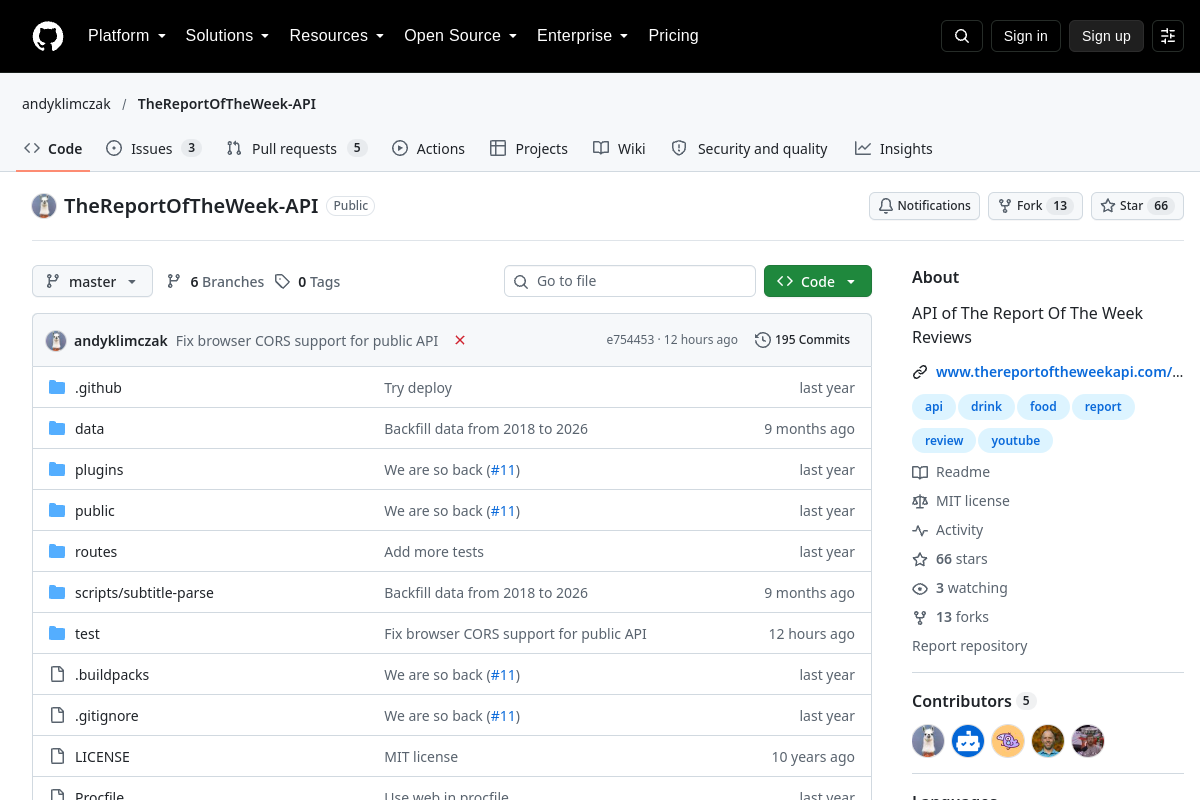1200x800 pixels.
Task: Click the Sign in button
Action: 1026,36
